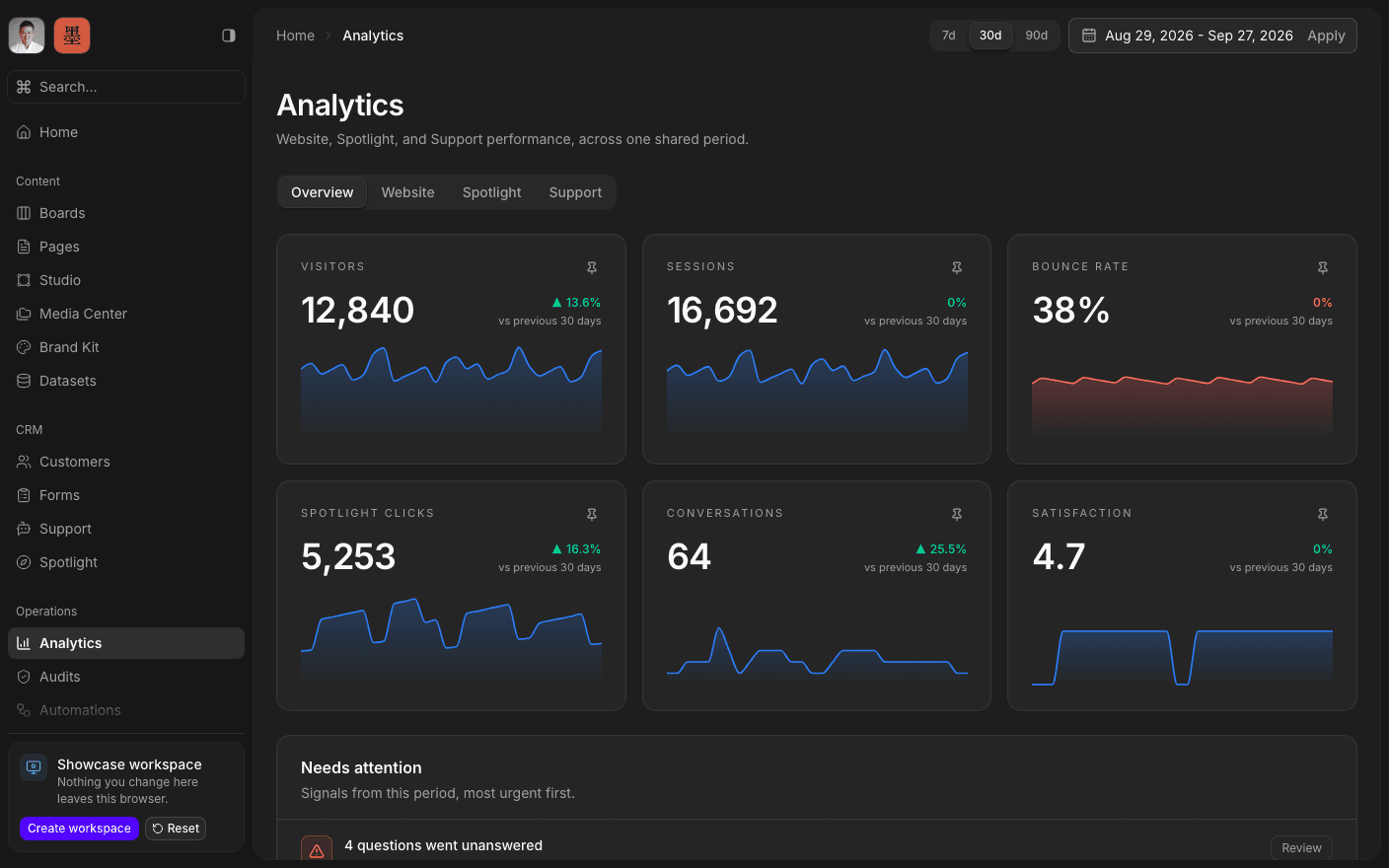Click Review for unanswered questions
This screenshot has height=868, width=1389.
click(x=1301, y=848)
